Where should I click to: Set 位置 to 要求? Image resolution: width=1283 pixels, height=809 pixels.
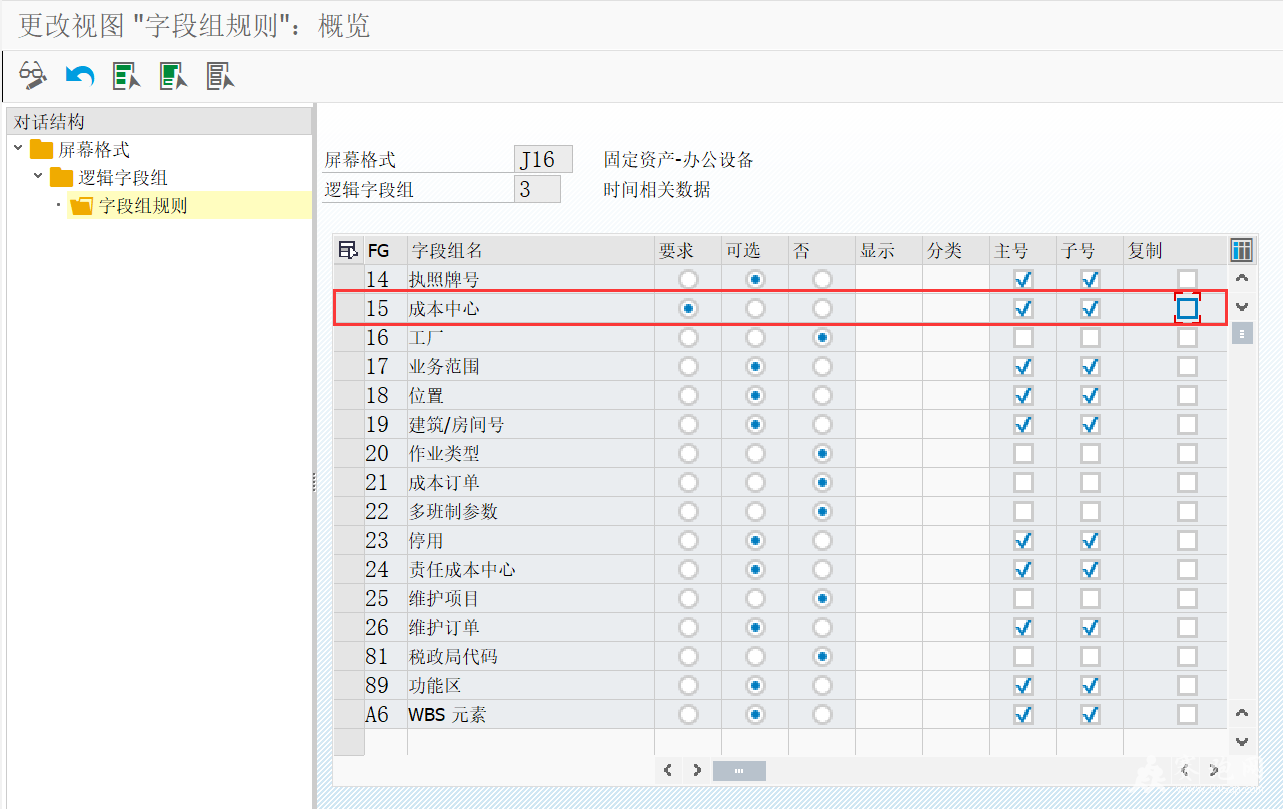pyautogui.click(x=688, y=395)
